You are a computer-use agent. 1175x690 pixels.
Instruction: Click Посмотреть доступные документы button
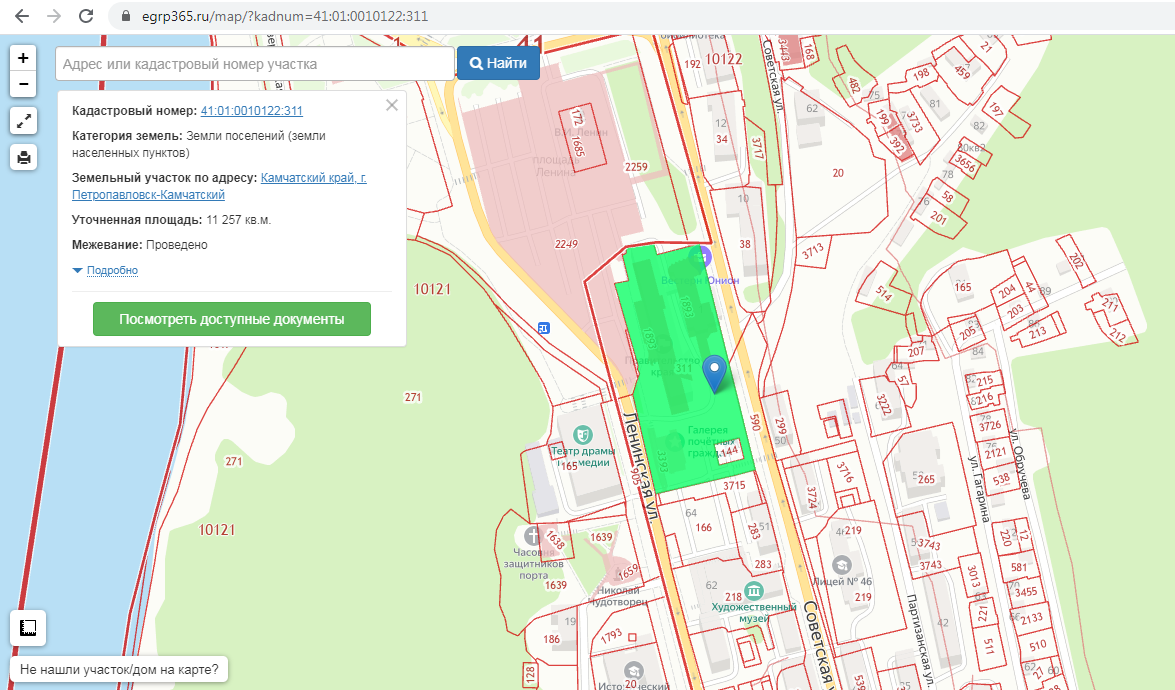pyautogui.click(x=232, y=319)
